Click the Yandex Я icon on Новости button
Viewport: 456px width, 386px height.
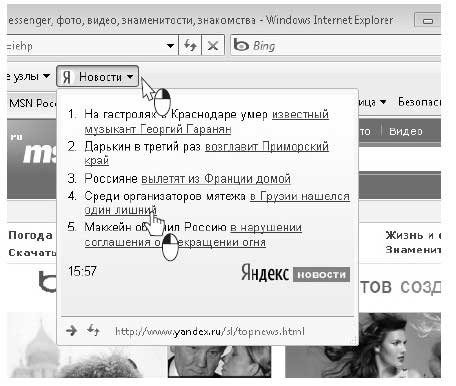pos(67,77)
